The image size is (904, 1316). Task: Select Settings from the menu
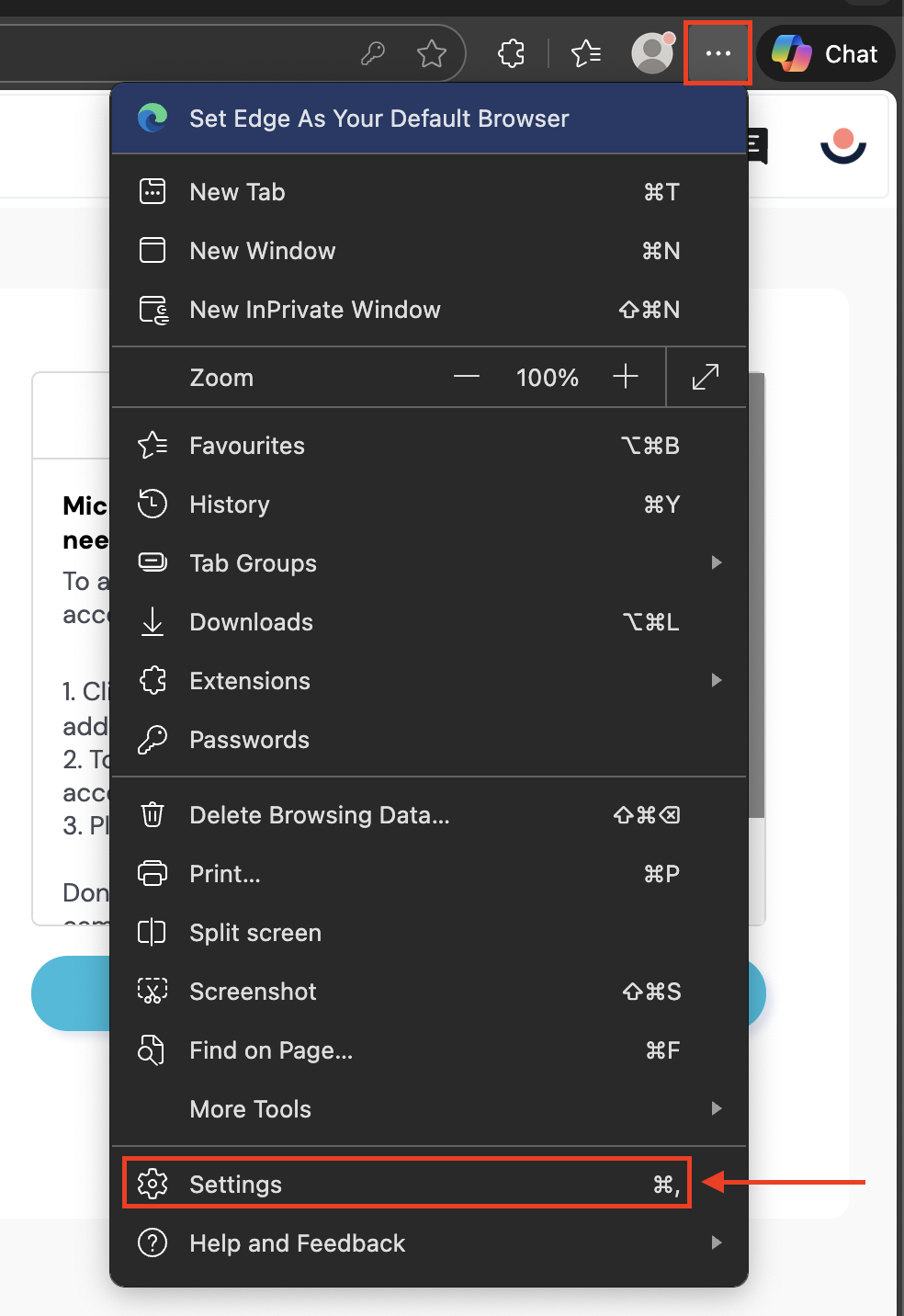point(406,1184)
